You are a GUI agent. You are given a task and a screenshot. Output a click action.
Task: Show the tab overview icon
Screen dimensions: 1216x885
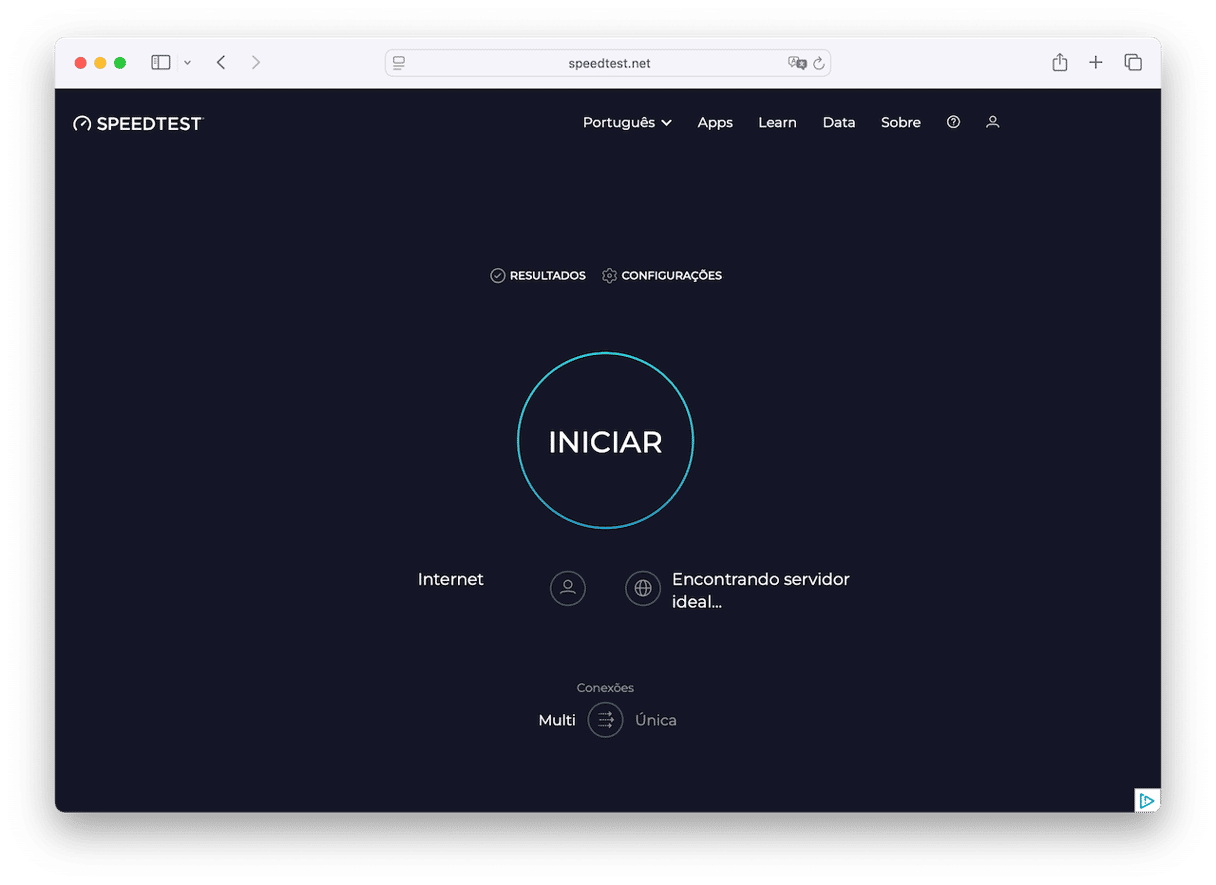(x=1133, y=63)
